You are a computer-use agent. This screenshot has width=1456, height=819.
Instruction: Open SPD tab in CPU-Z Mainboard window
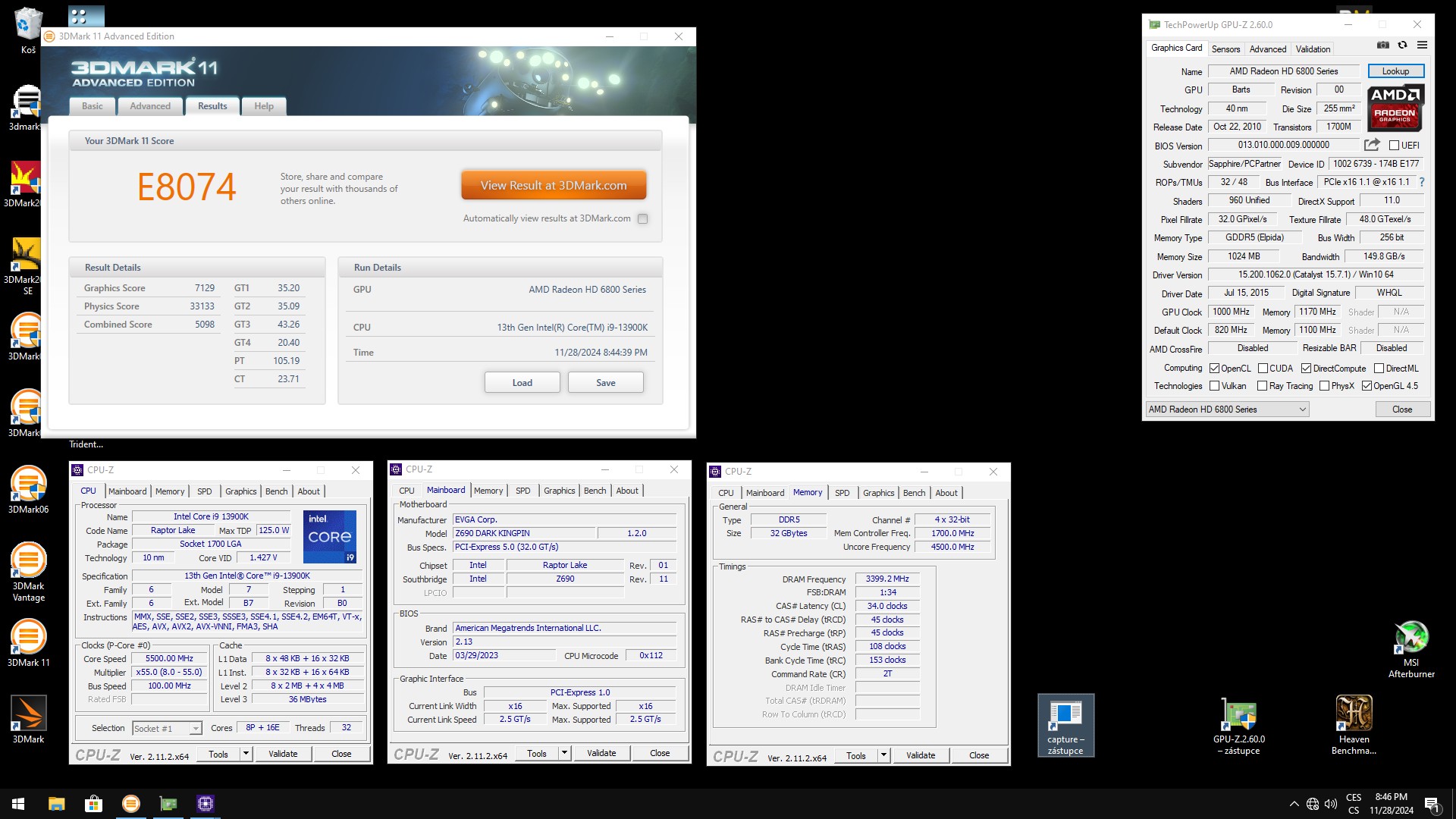[x=522, y=491]
